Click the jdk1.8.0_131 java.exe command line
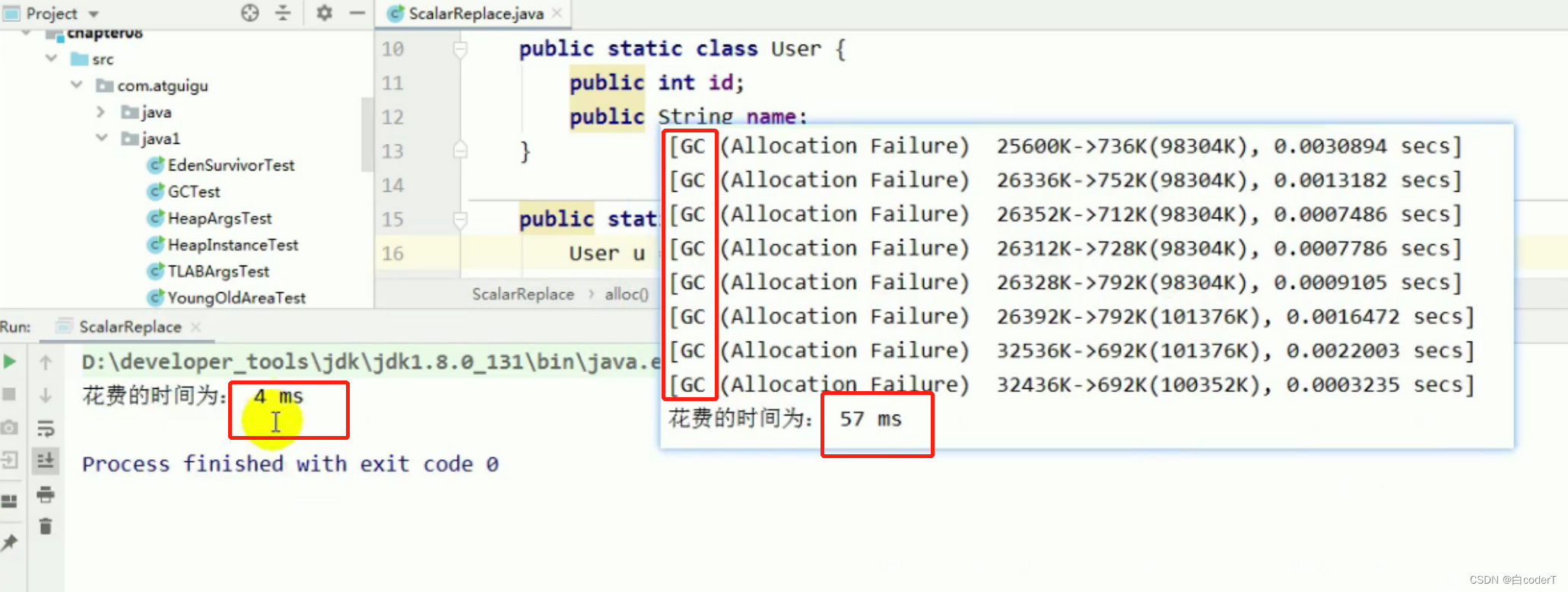The height and width of the screenshot is (592, 1568). [x=371, y=361]
